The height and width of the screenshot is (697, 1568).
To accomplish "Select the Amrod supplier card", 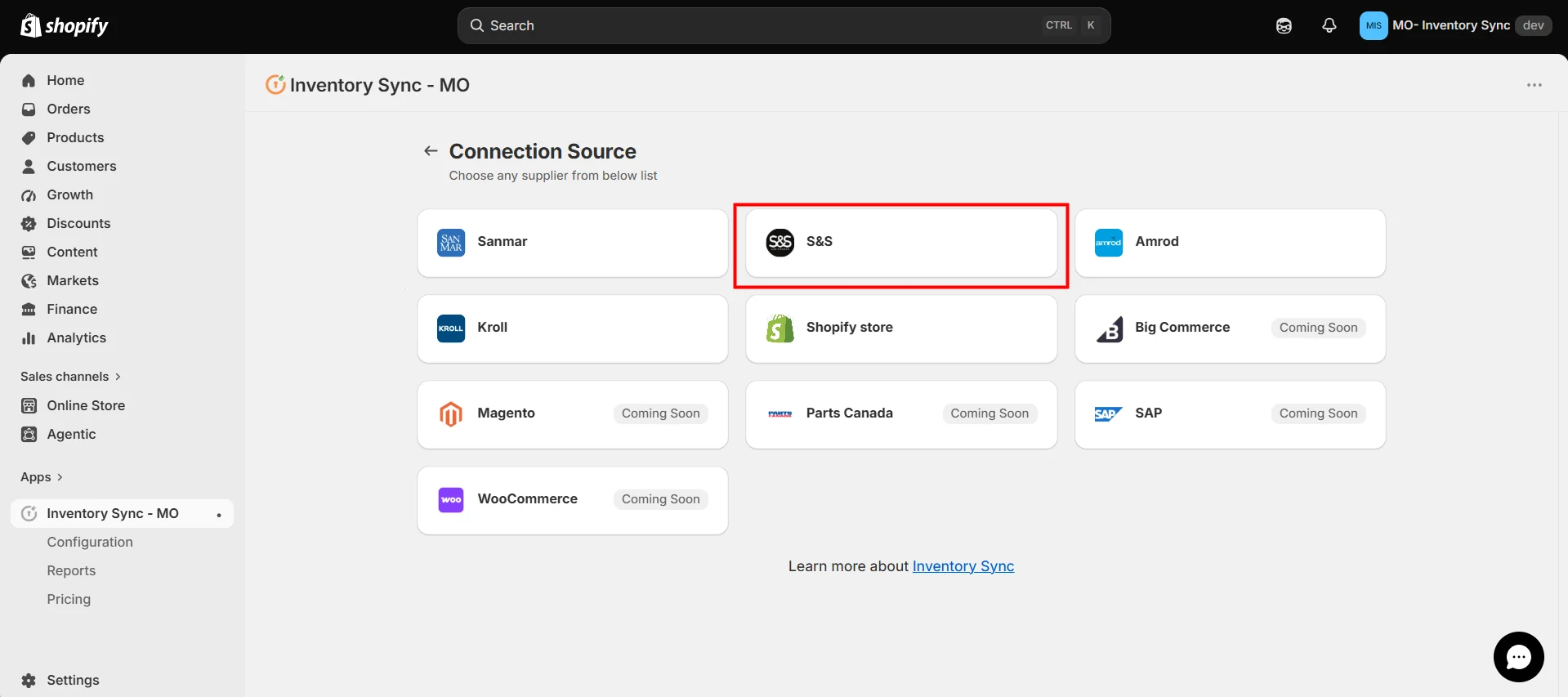I will tap(1231, 243).
